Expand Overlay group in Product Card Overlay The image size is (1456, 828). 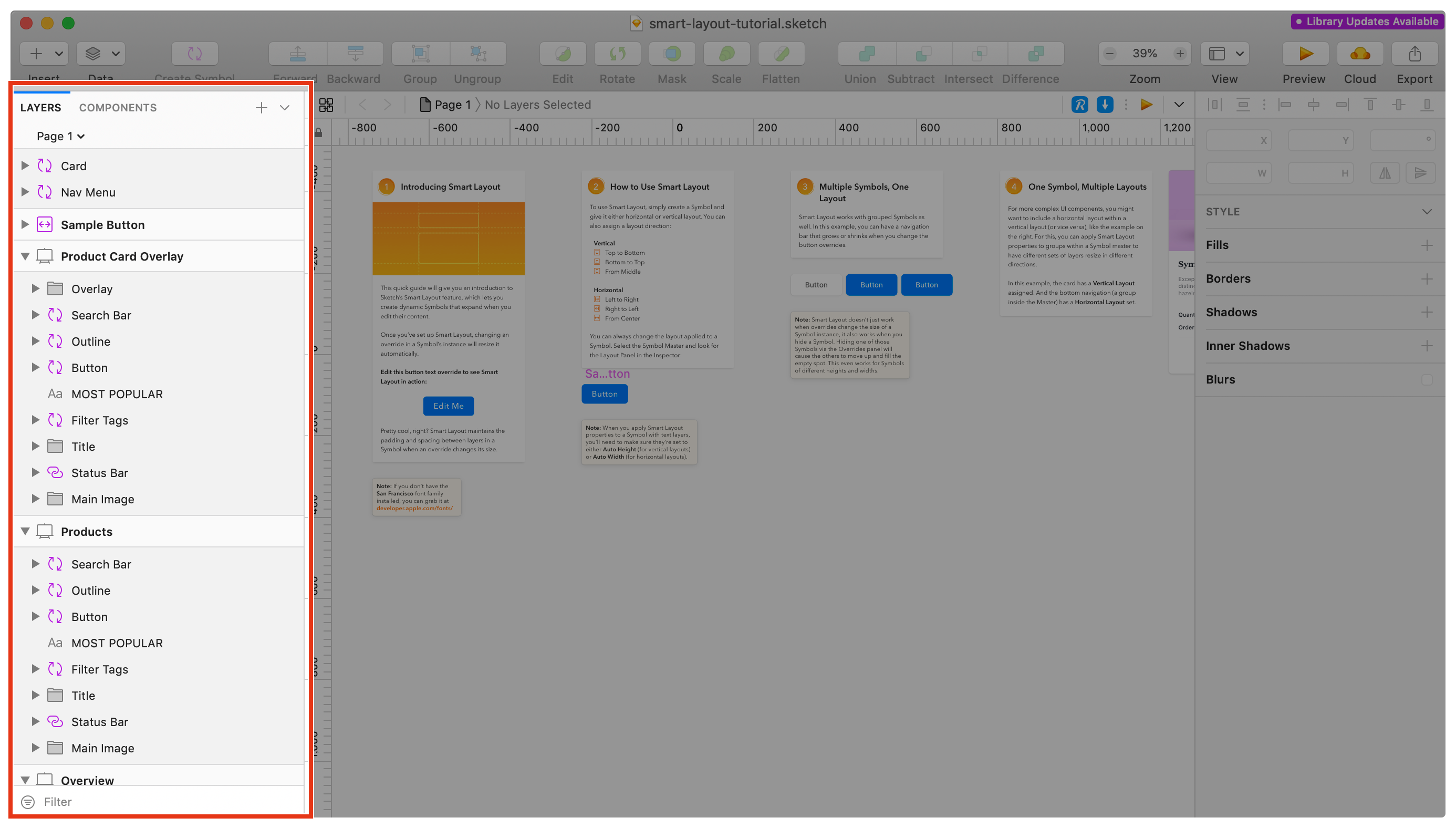[x=35, y=288]
